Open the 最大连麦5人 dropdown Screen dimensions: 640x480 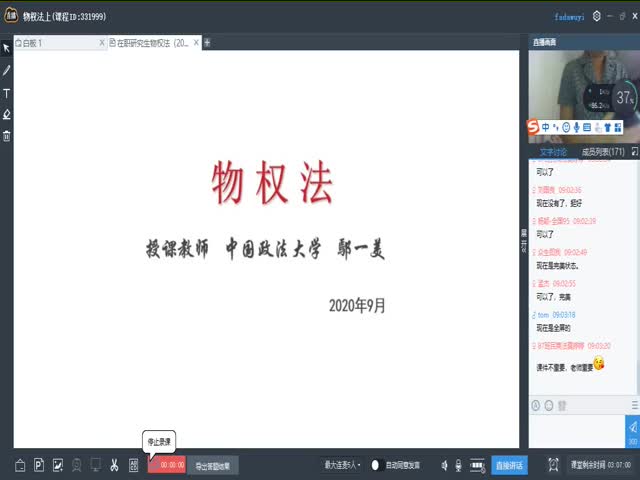coord(342,465)
